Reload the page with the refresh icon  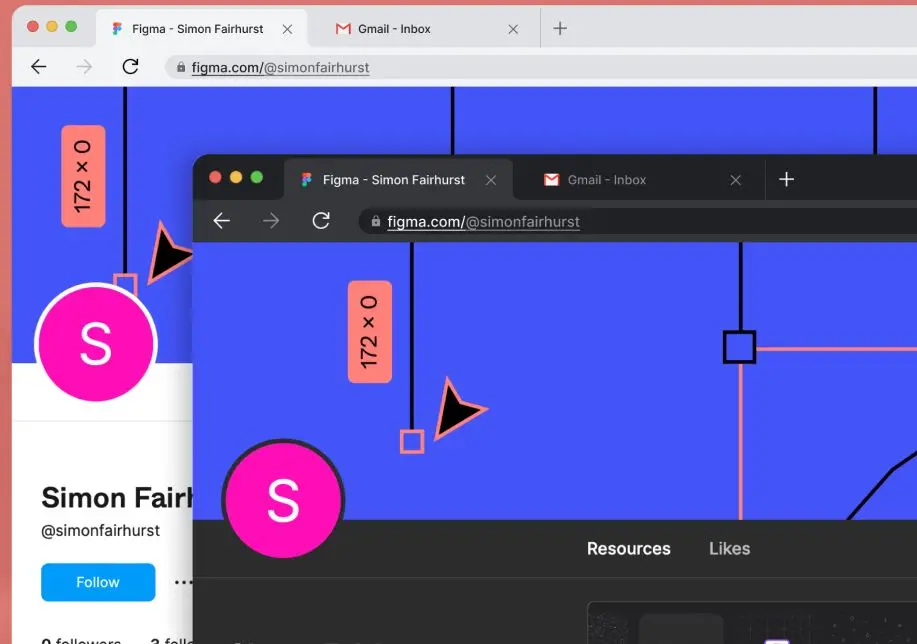(x=321, y=221)
